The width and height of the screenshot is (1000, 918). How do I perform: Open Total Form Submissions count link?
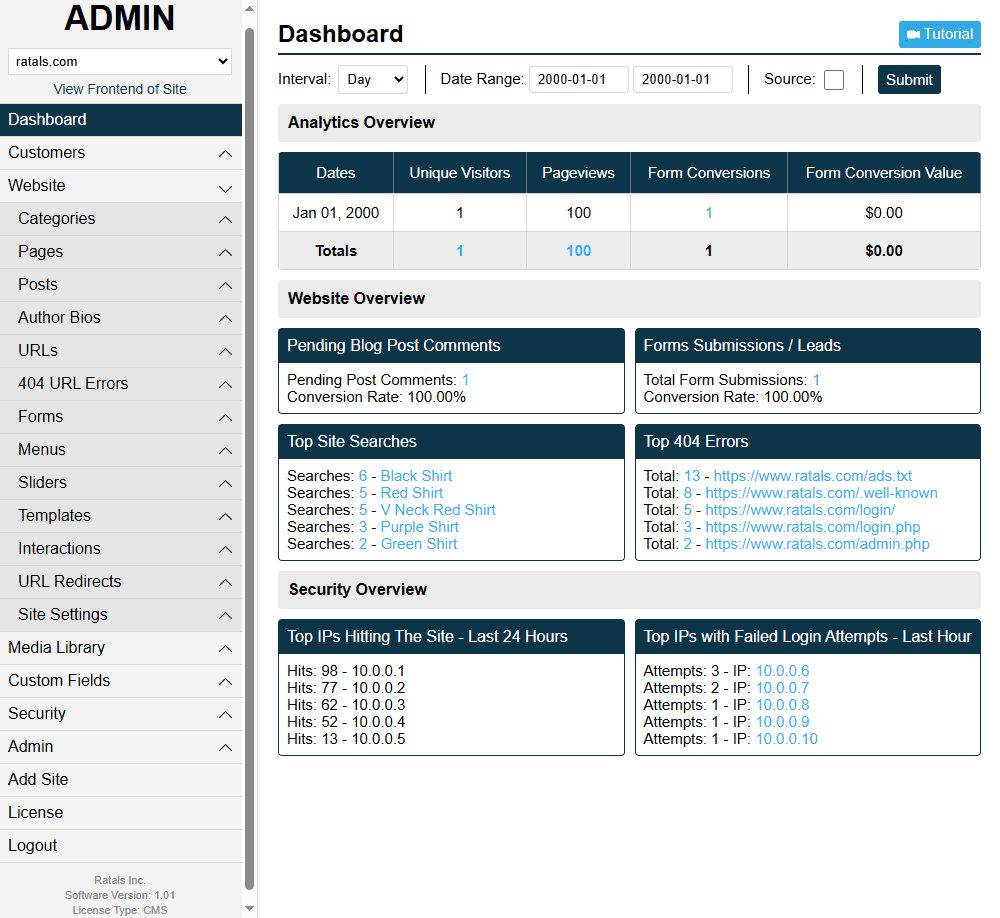[816, 380]
